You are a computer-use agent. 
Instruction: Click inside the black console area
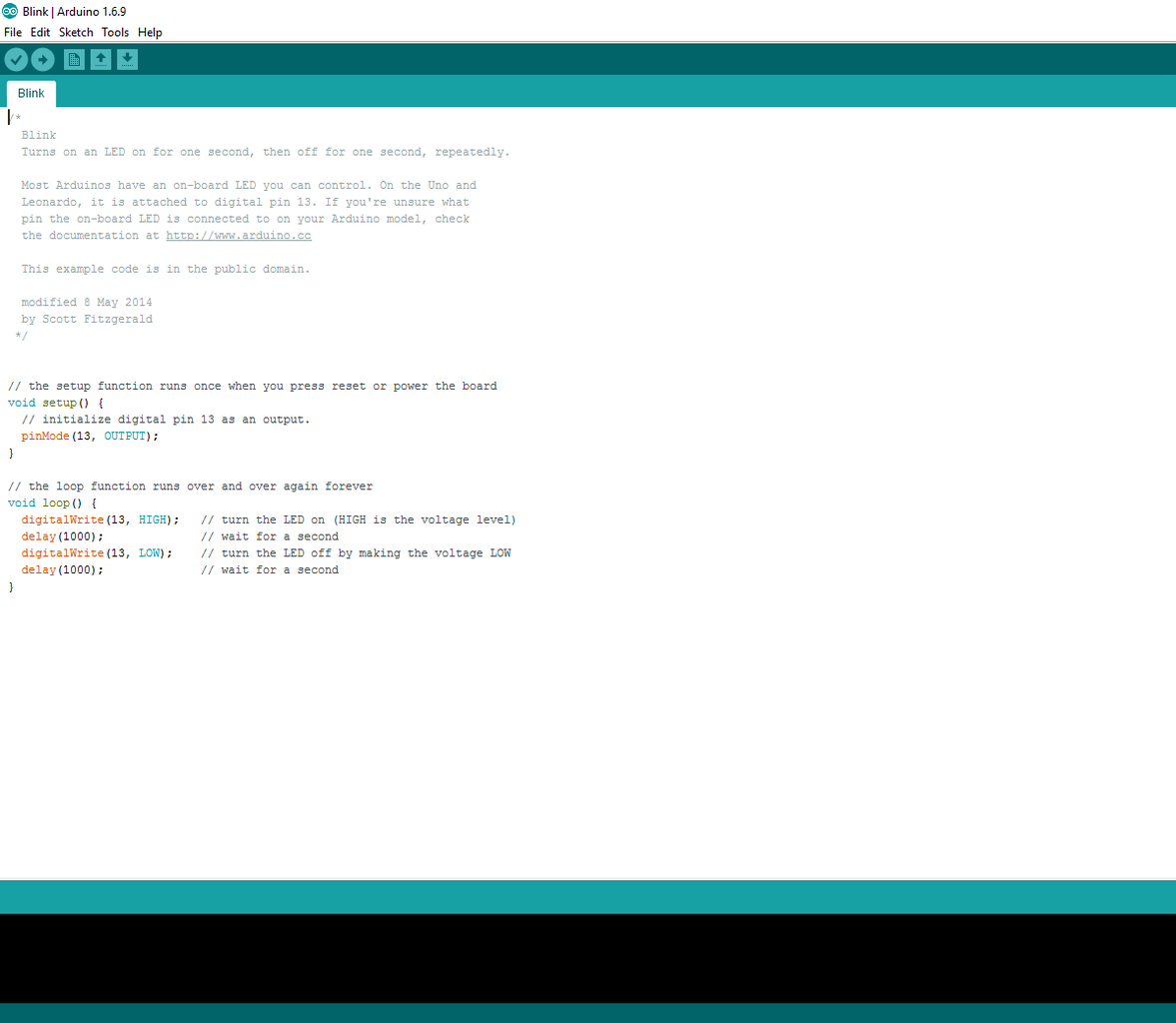point(588,959)
